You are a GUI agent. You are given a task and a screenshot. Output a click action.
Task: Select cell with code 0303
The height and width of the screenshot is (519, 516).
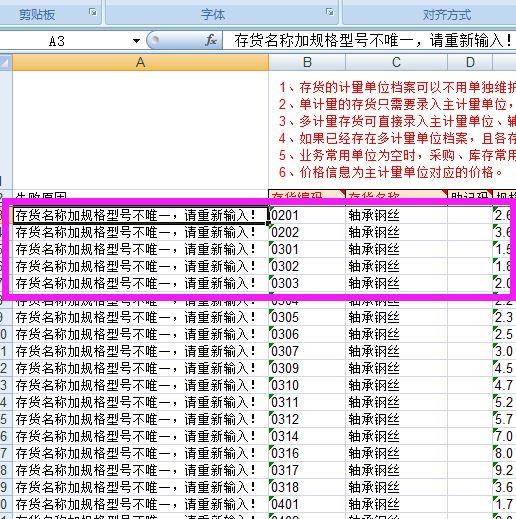307,283
